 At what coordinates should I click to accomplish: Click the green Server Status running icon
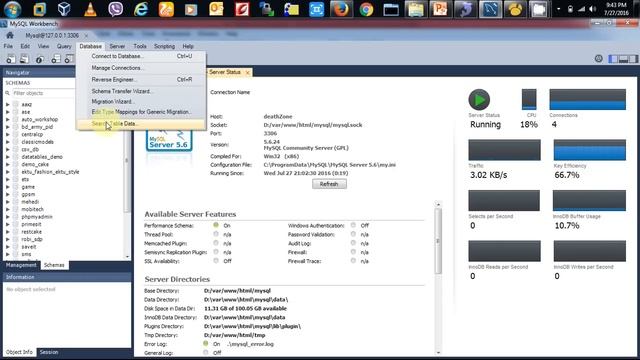click(x=479, y=99)
